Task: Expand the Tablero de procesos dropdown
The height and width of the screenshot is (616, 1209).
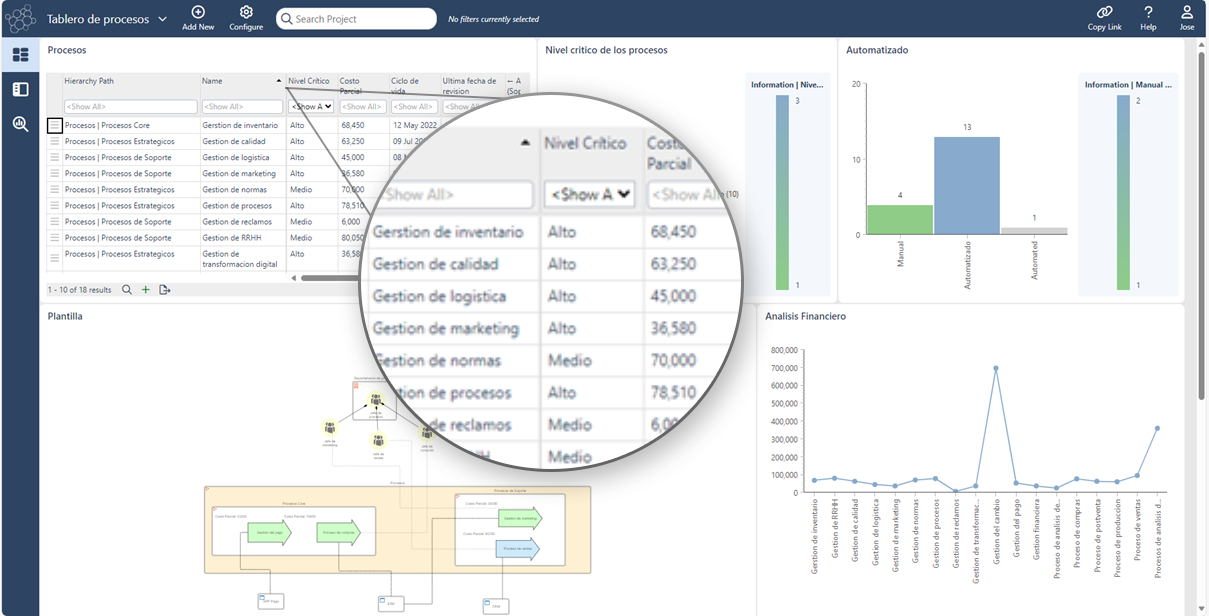Action: click(x=162, y=19)
